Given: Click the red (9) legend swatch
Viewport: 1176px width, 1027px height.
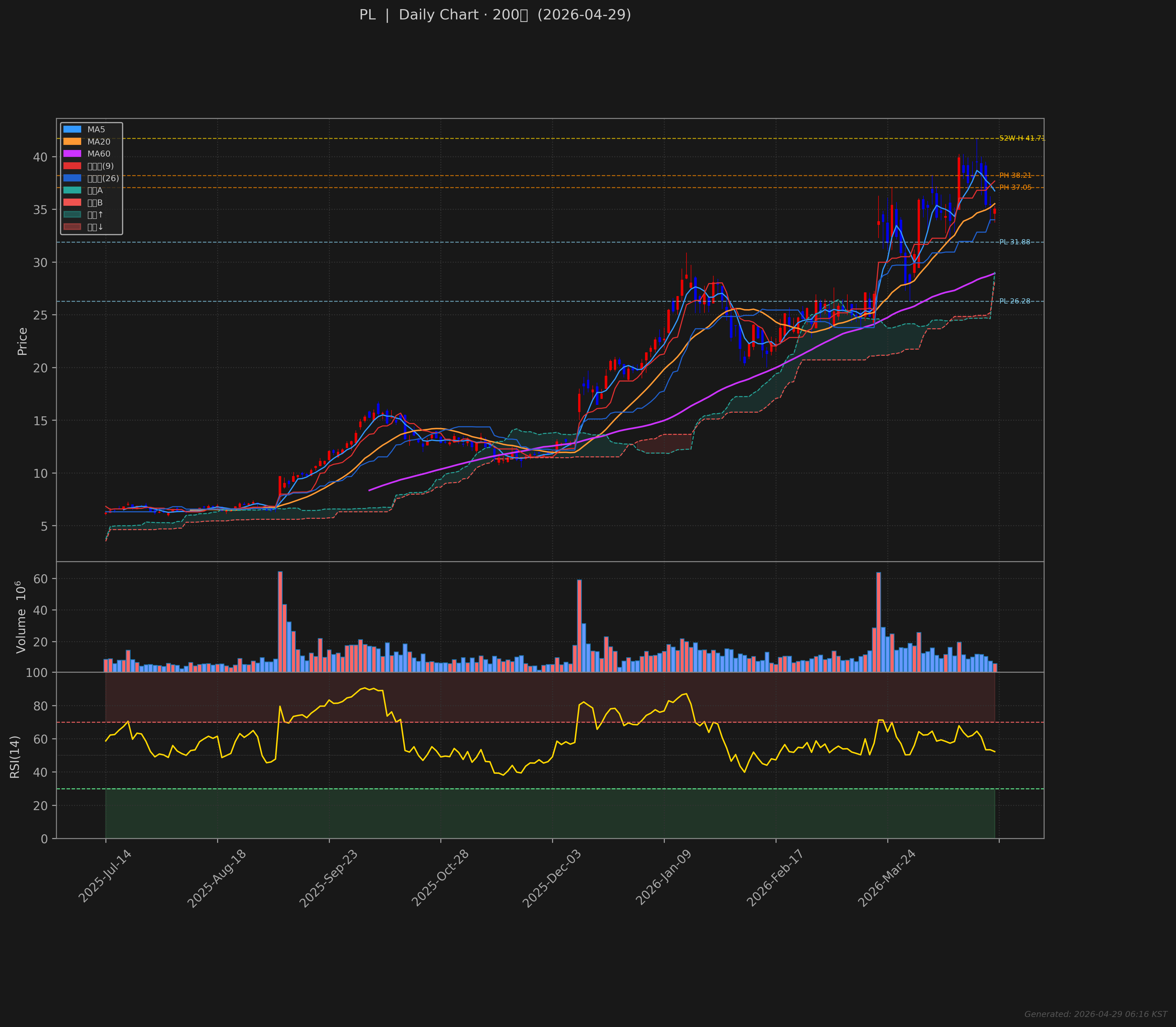Looking at the screenshot, I should 72,166.
